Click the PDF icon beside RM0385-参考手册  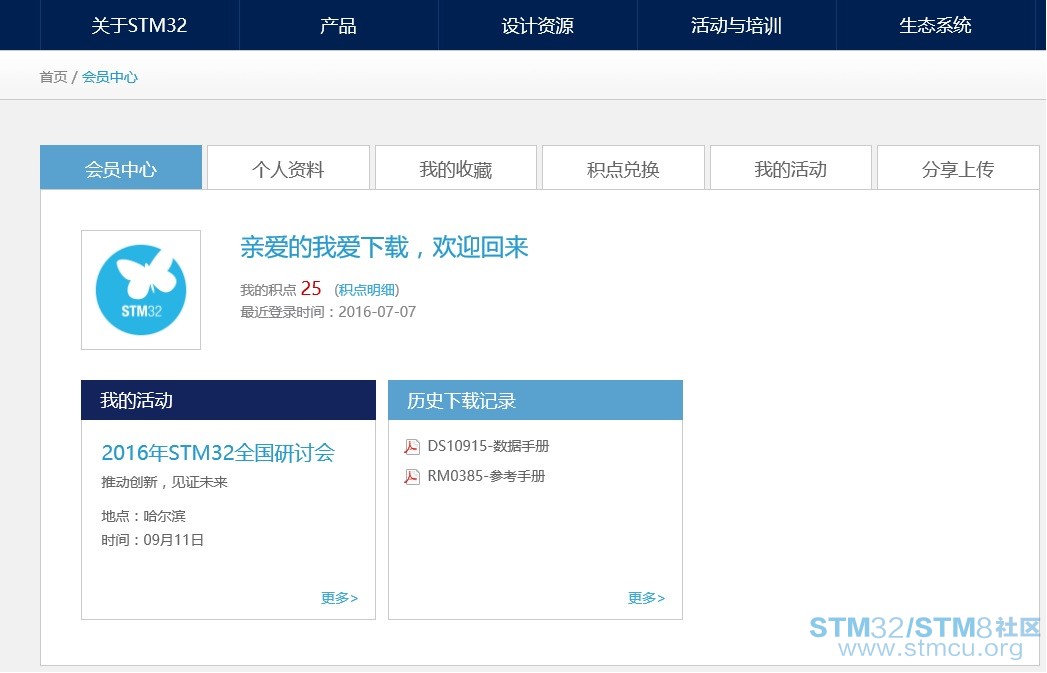pos(412,477)
